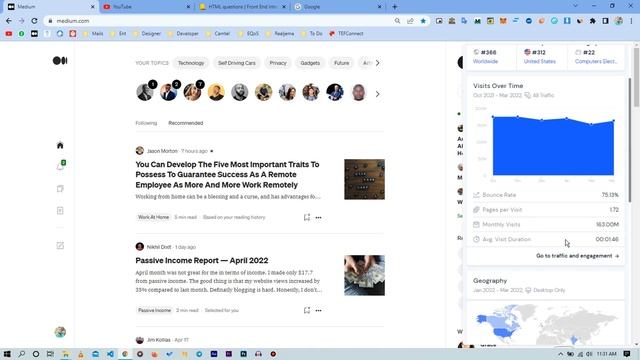Viewport: 640px width, 360px height.
Task: Switch to the Recommended tab
Action: 186,123
